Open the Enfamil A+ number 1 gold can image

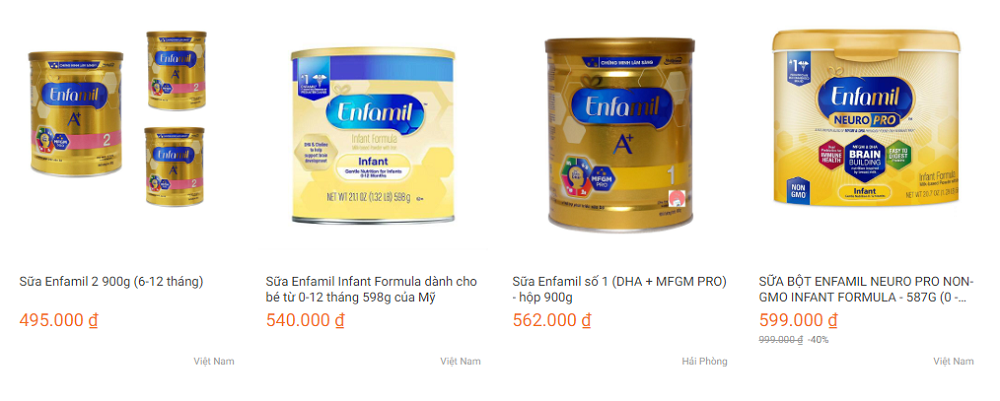click(619, 135)
